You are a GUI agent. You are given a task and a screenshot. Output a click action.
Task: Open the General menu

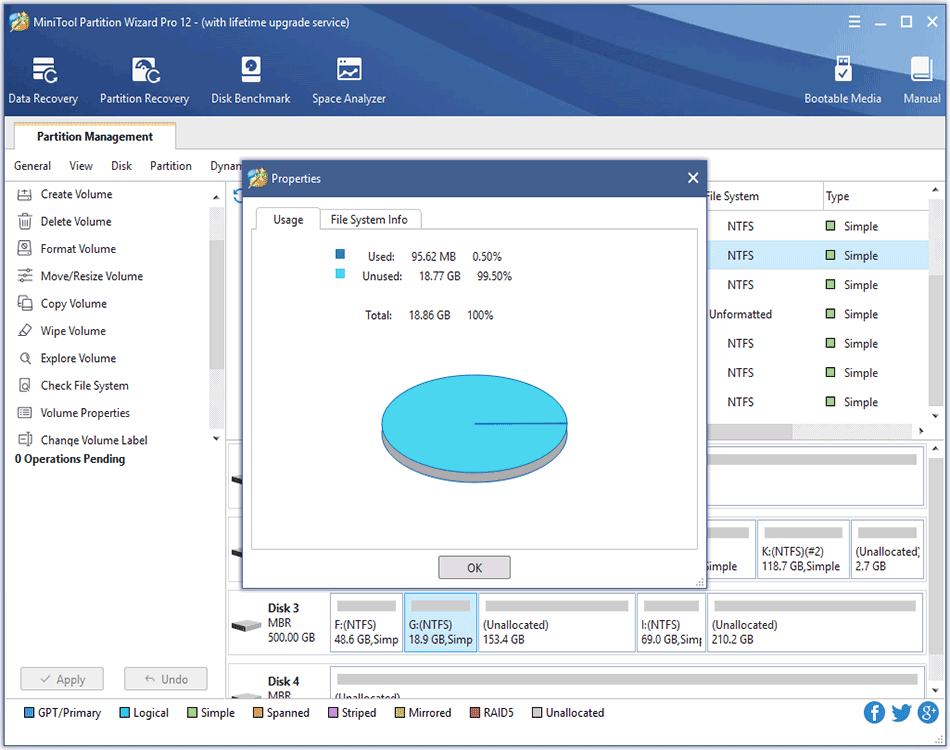pyautogui.click(x=32, y=166)
